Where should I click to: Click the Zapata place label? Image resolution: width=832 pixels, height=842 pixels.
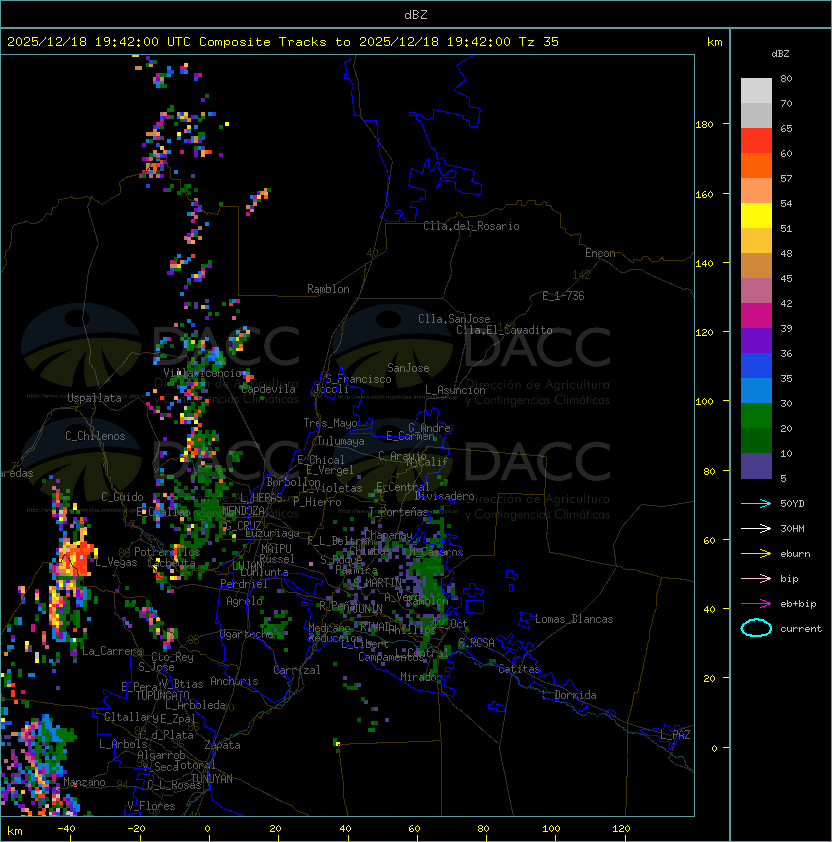tap(222, 745)
